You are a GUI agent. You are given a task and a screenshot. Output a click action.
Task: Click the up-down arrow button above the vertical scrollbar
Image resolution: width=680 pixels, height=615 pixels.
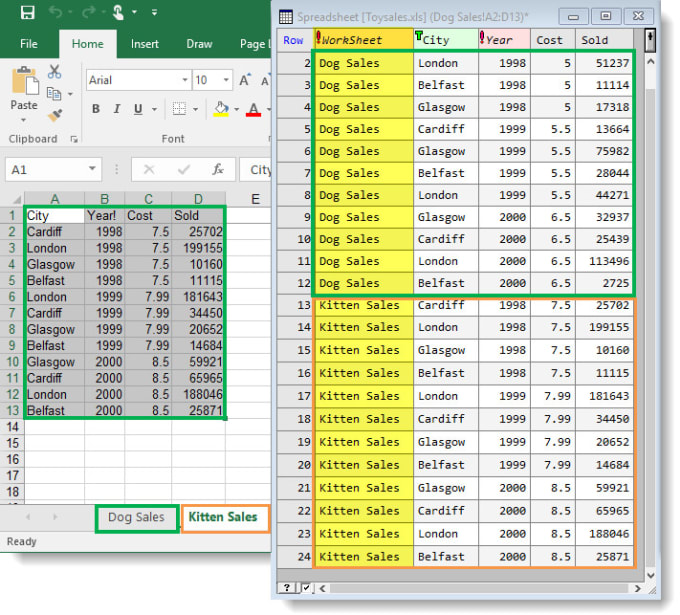click(x=650, y=40)
